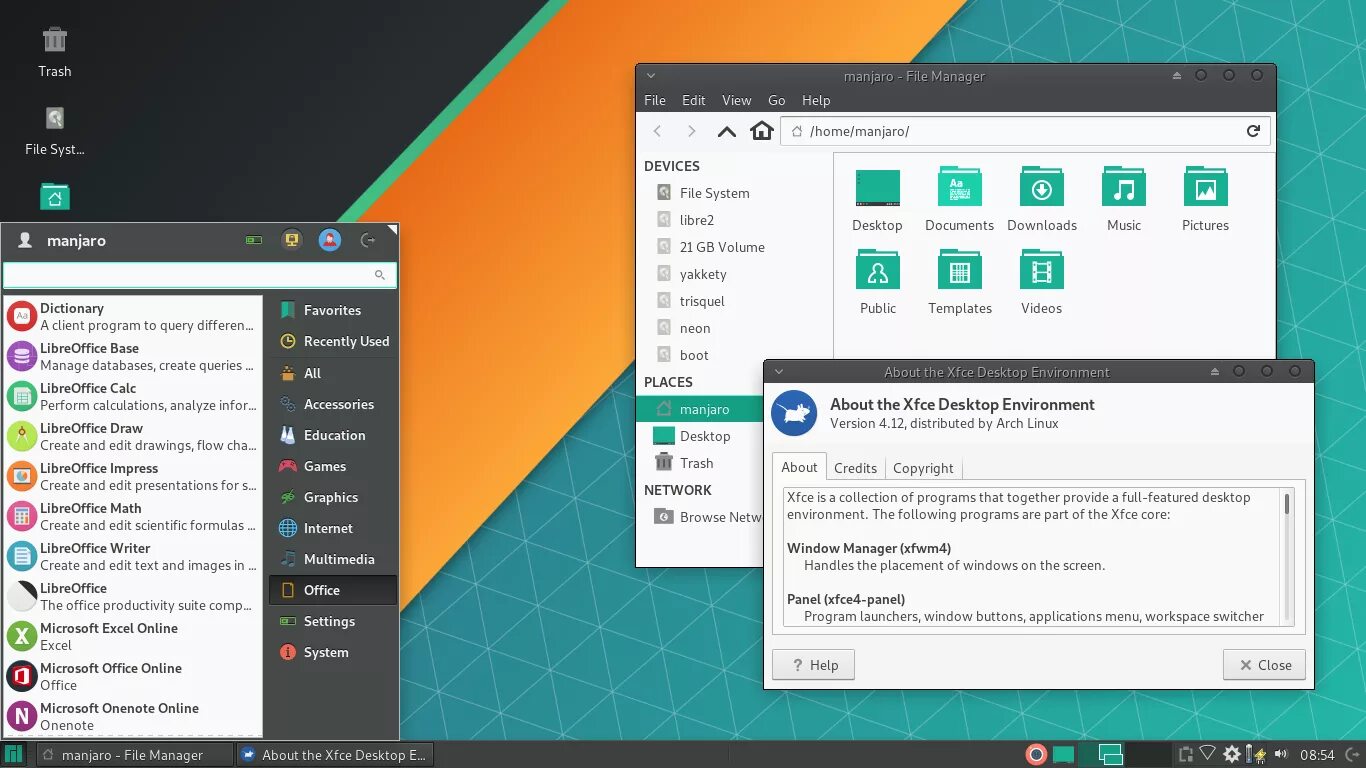Select the Music folder
The height and width of the screenshot is (768, 1366).
[1124, 200]
